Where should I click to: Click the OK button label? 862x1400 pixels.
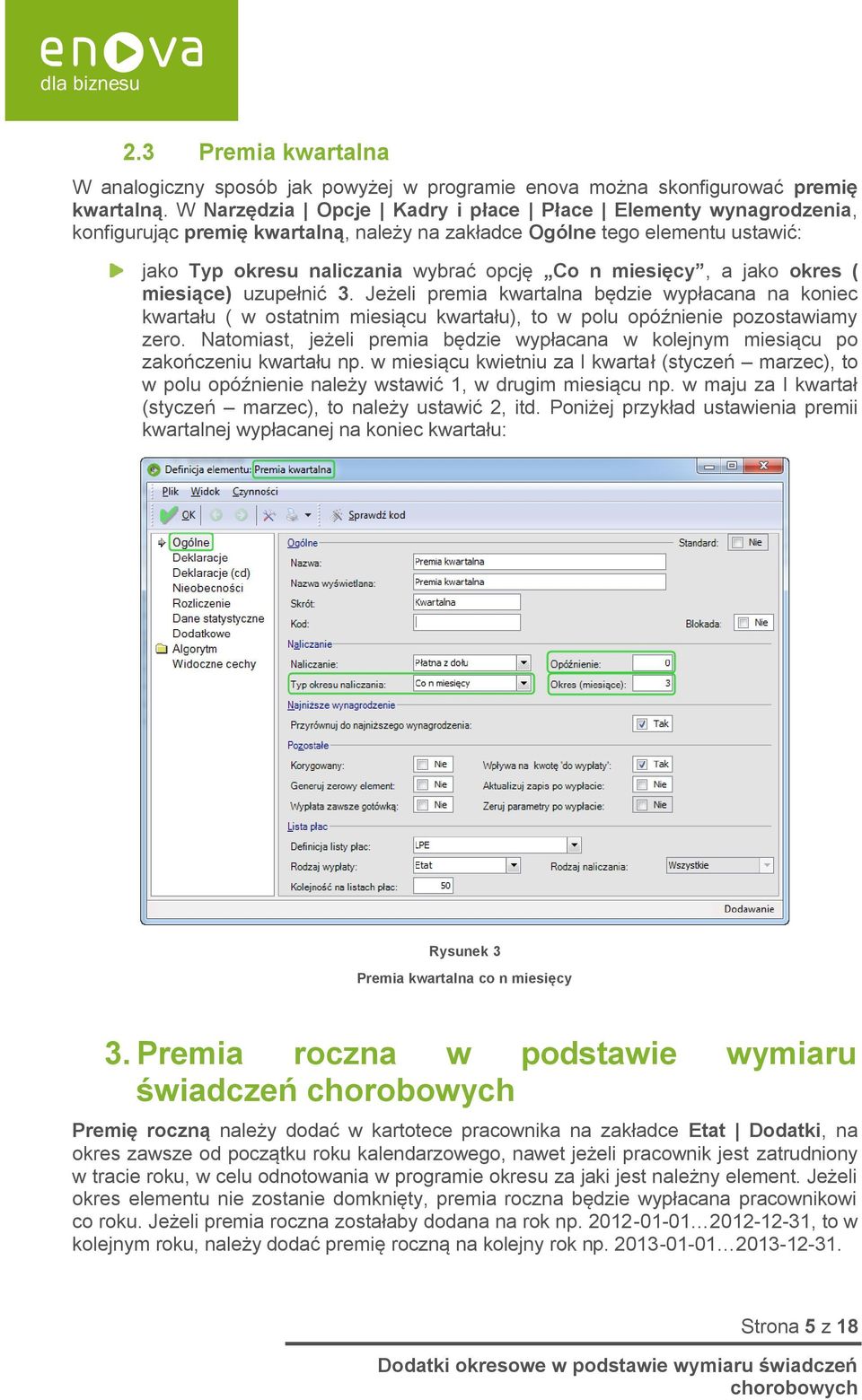pyautogui.click(x=189, y=515)
